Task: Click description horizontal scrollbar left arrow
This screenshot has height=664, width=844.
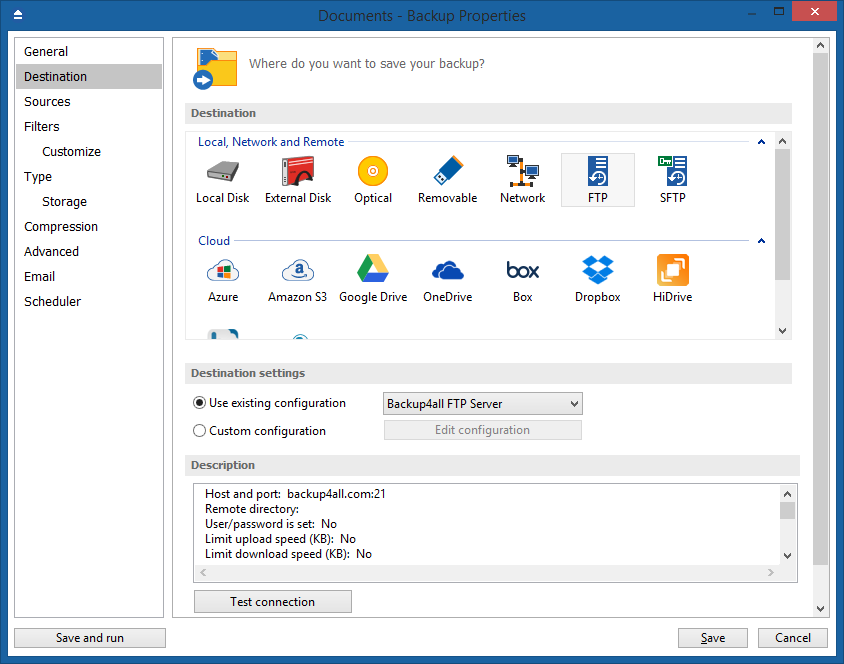Action: pyautogui.click(x=203, y=573)
